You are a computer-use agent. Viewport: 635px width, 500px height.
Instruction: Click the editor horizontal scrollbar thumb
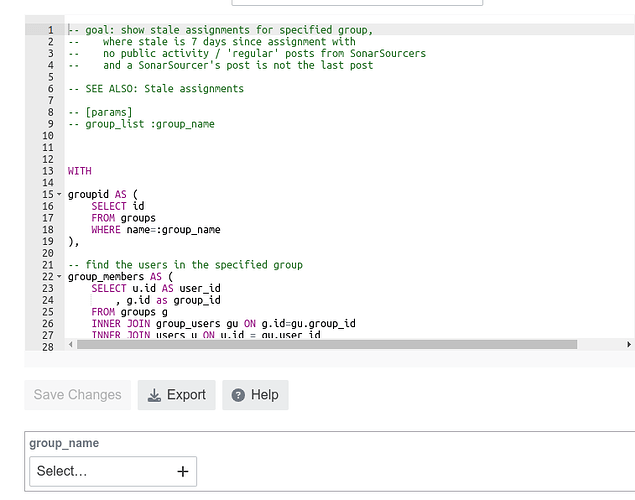(327, 345)
